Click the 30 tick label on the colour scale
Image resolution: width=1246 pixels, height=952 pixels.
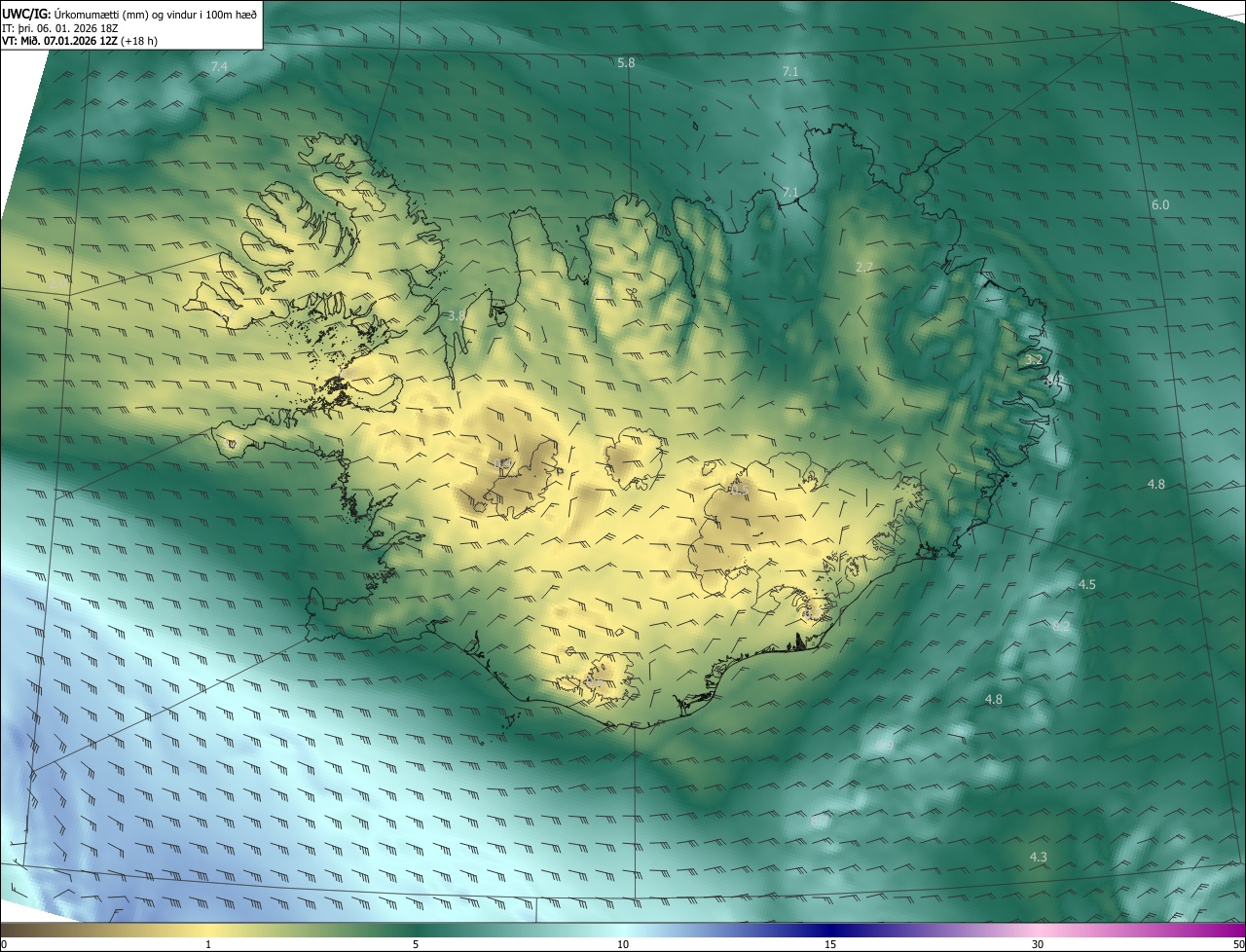(x=1038, y=945)
